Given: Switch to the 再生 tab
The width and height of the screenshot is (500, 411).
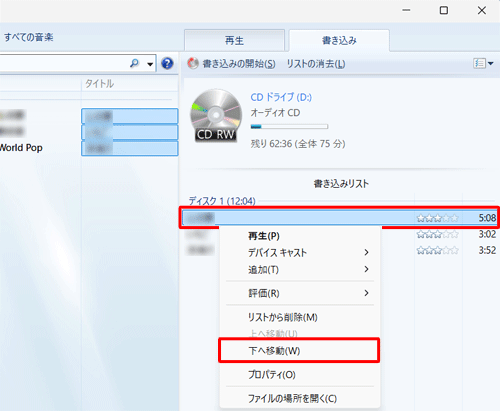Looking at the screenshot, I should click(x=234, y=40).
